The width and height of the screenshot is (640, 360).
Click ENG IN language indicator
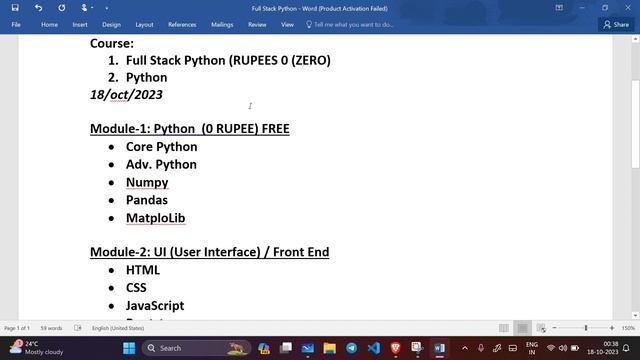531,348
